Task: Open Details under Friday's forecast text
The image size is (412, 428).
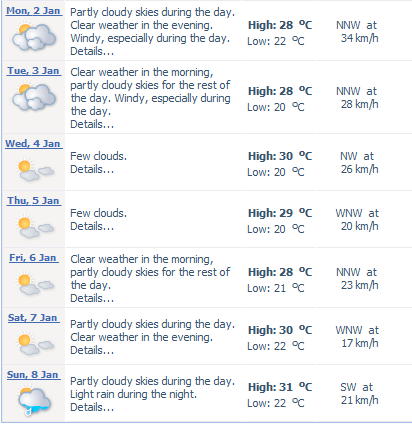Action: pos(92,298)
